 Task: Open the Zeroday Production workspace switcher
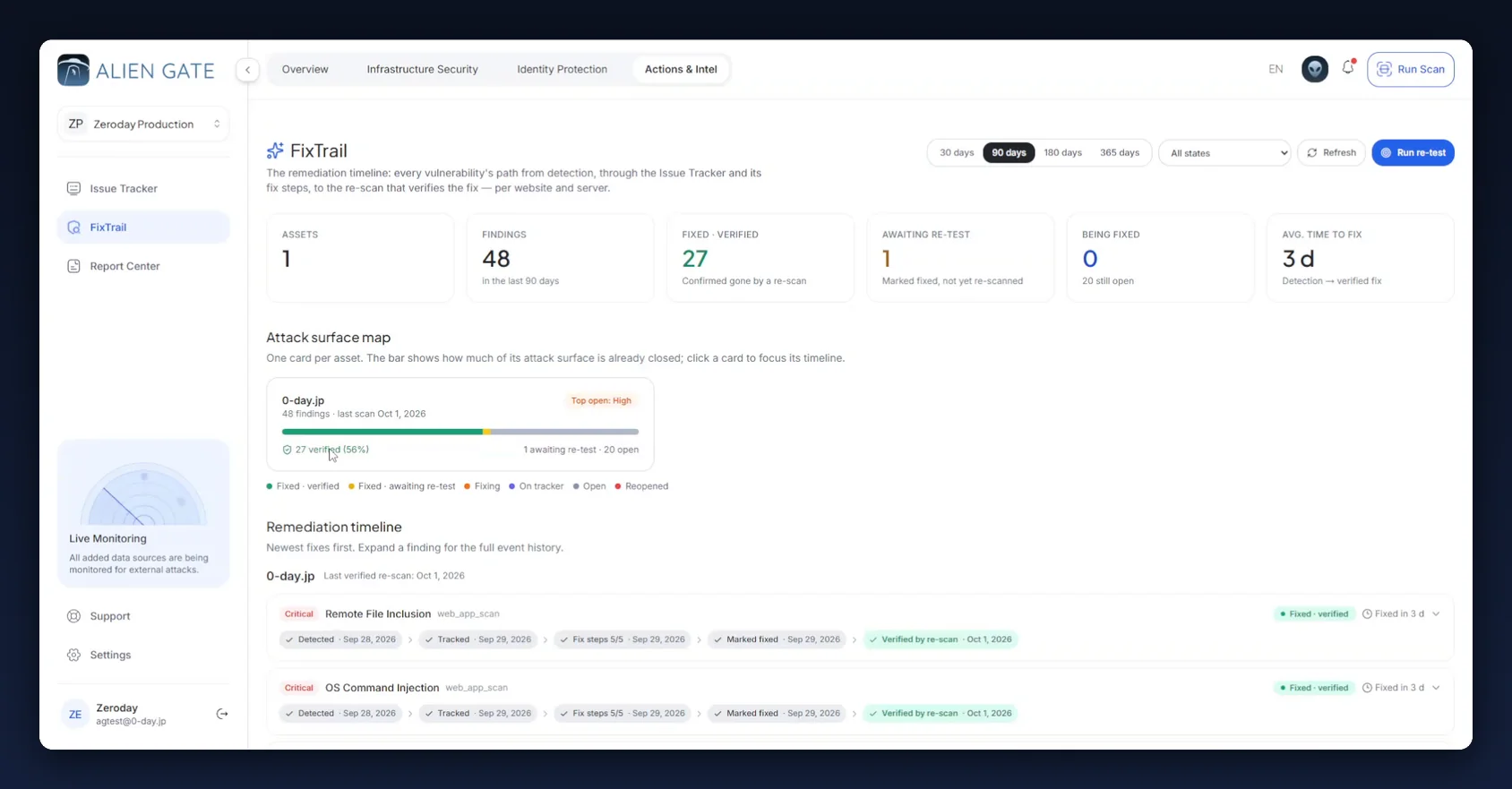pyautogui.click(x=143, y=124)
